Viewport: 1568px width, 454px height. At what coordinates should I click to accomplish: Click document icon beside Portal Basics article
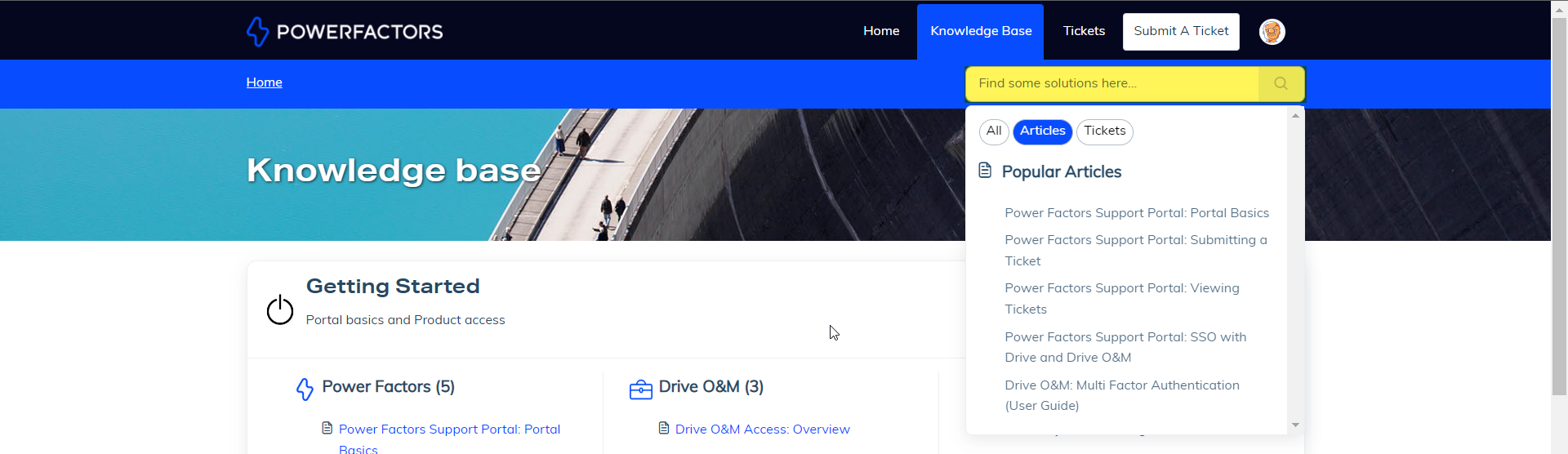coord(327,428)
